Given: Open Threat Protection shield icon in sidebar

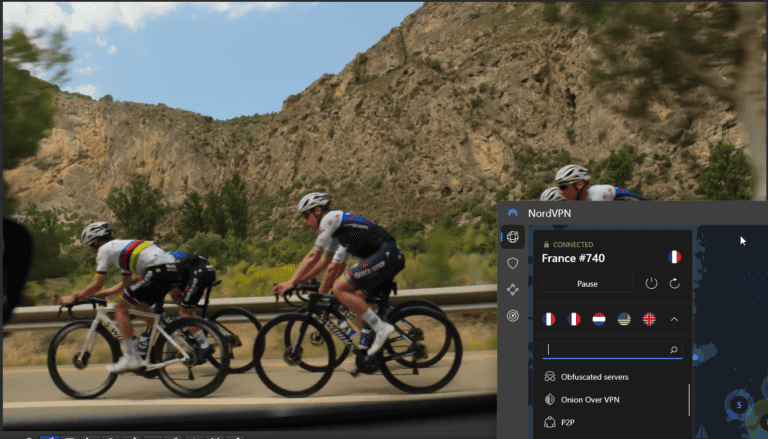Looking at the screenshot, I should click(x=512, y=264).
